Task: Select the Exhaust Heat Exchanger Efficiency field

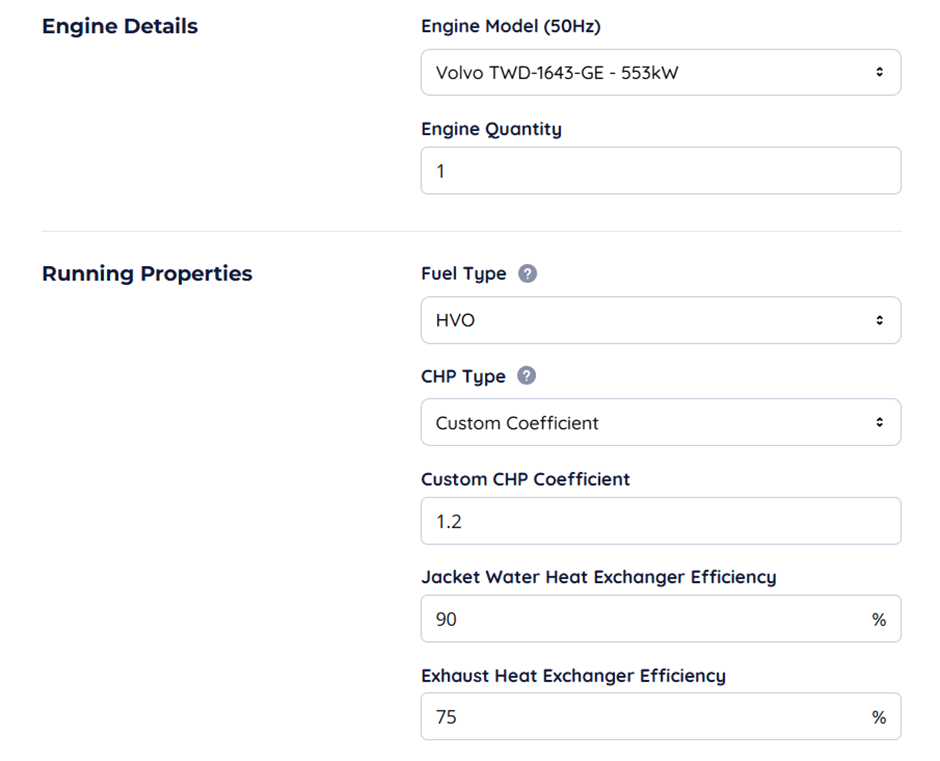Action: (660, 716)
